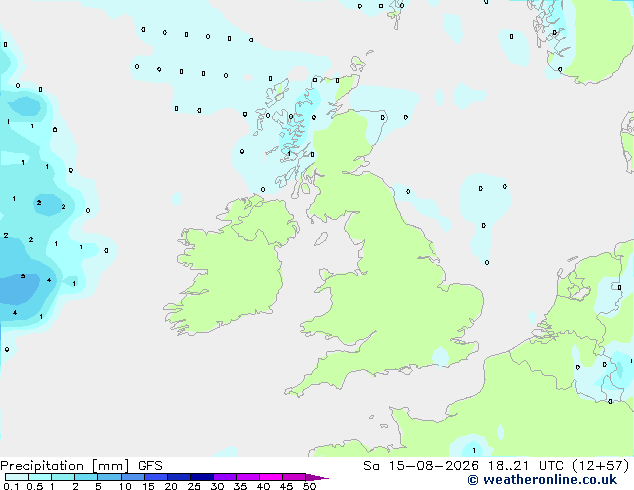Click the Isle of Man on the map
Screen dimensions: 634x490
321,239
